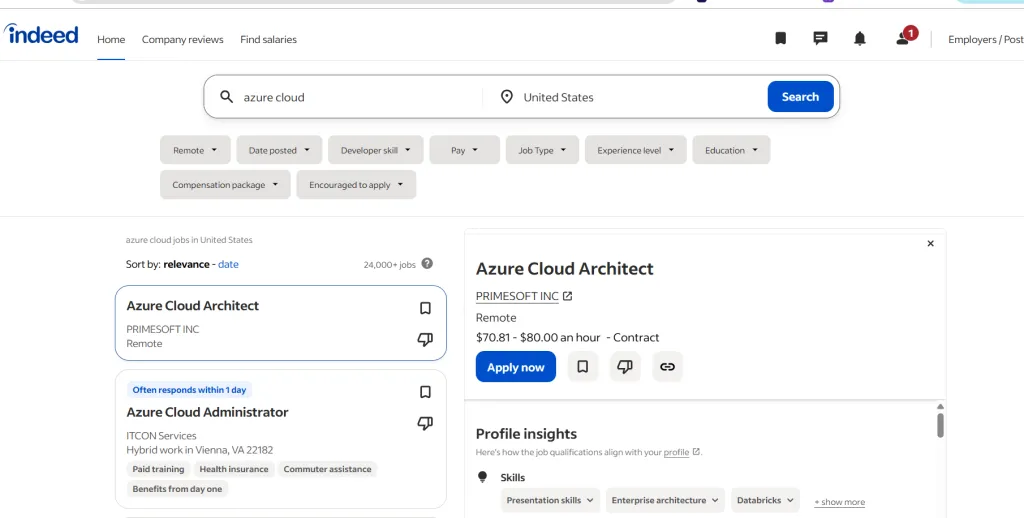This screenshot has height=518, width=1024.
Task: Open external link icon next to PRIMESOFT INC
Action: [568, 296]
